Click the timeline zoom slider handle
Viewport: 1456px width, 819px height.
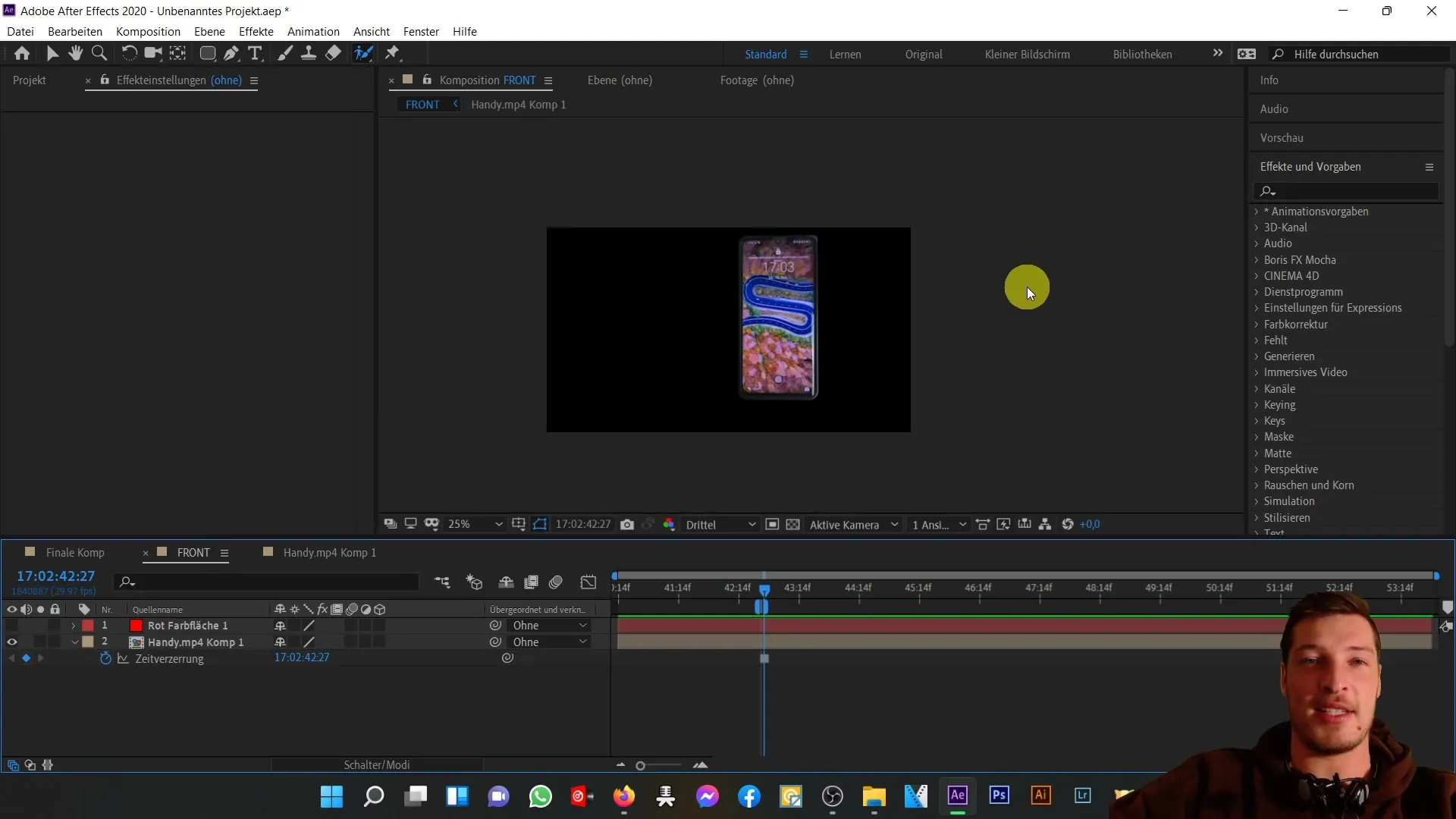coord(641,766)
